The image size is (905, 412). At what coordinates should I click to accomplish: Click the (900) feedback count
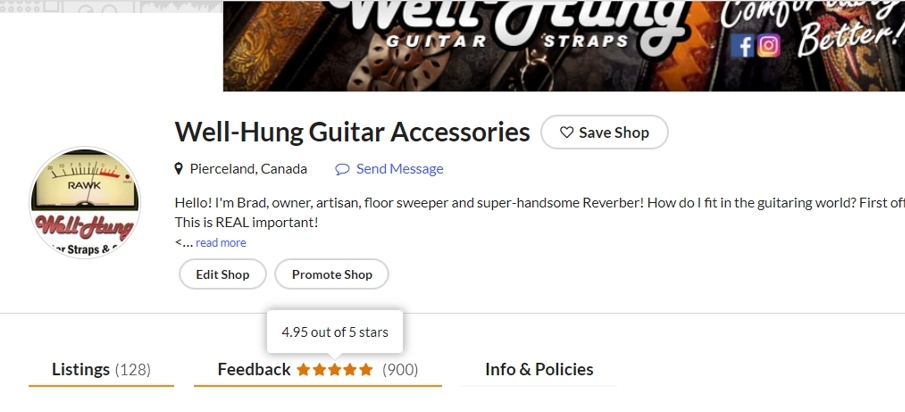pos(400,370)
